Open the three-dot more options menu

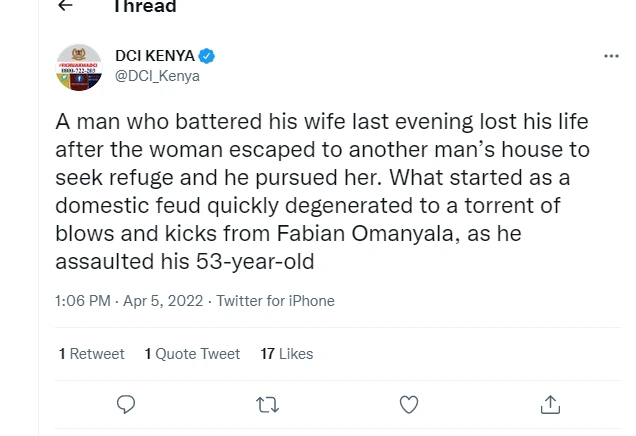[611, 56]
